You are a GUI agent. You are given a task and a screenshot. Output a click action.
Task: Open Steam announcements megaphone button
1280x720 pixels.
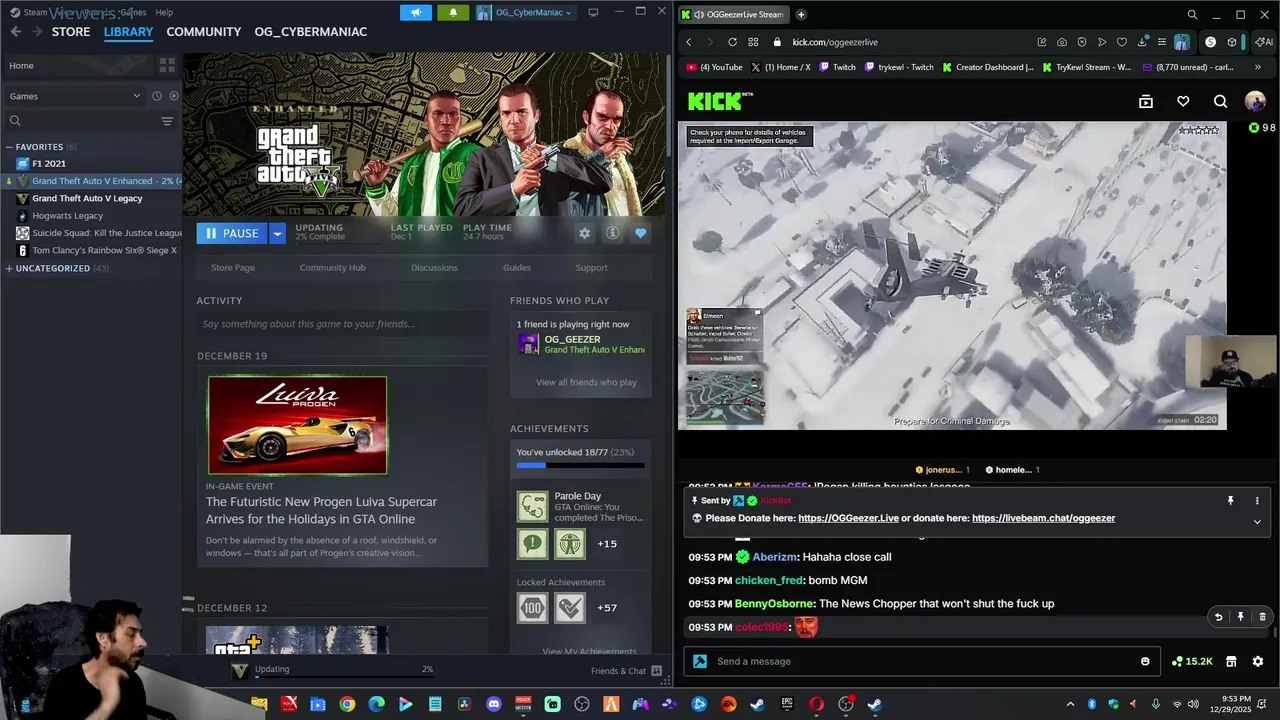point(416,12)
